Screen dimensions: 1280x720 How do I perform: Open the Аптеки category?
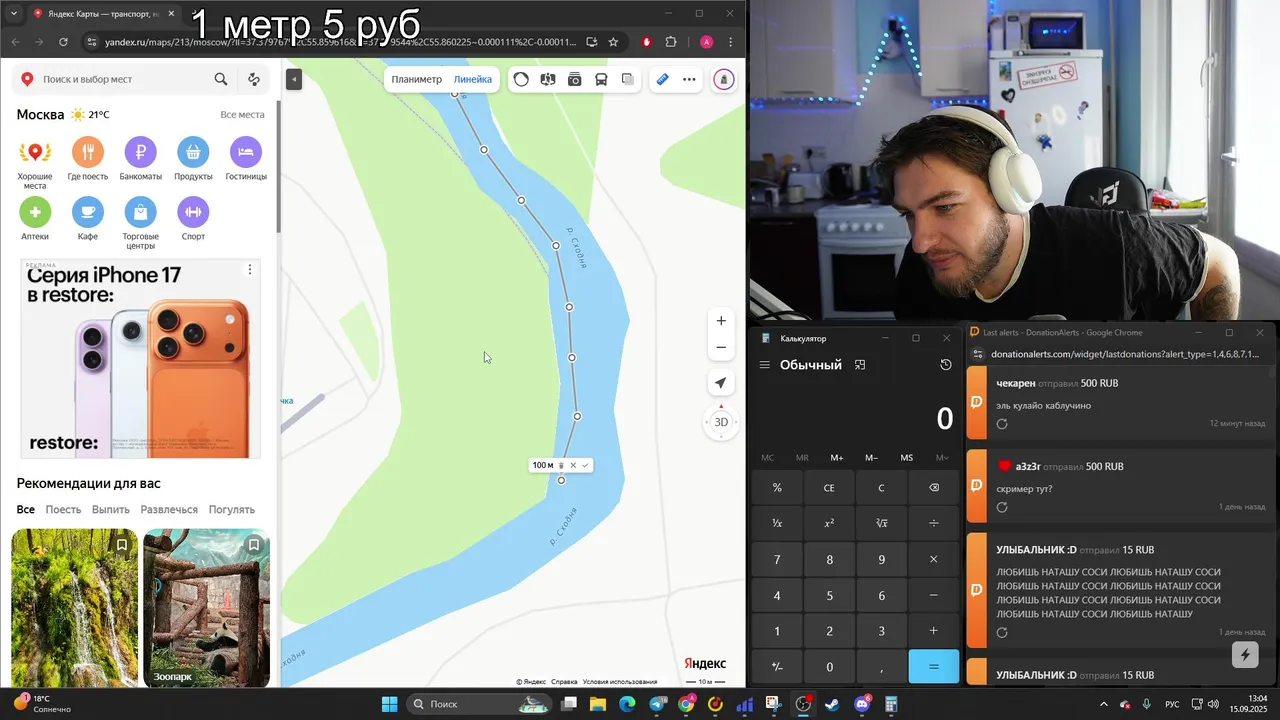[x=35, y=219]
